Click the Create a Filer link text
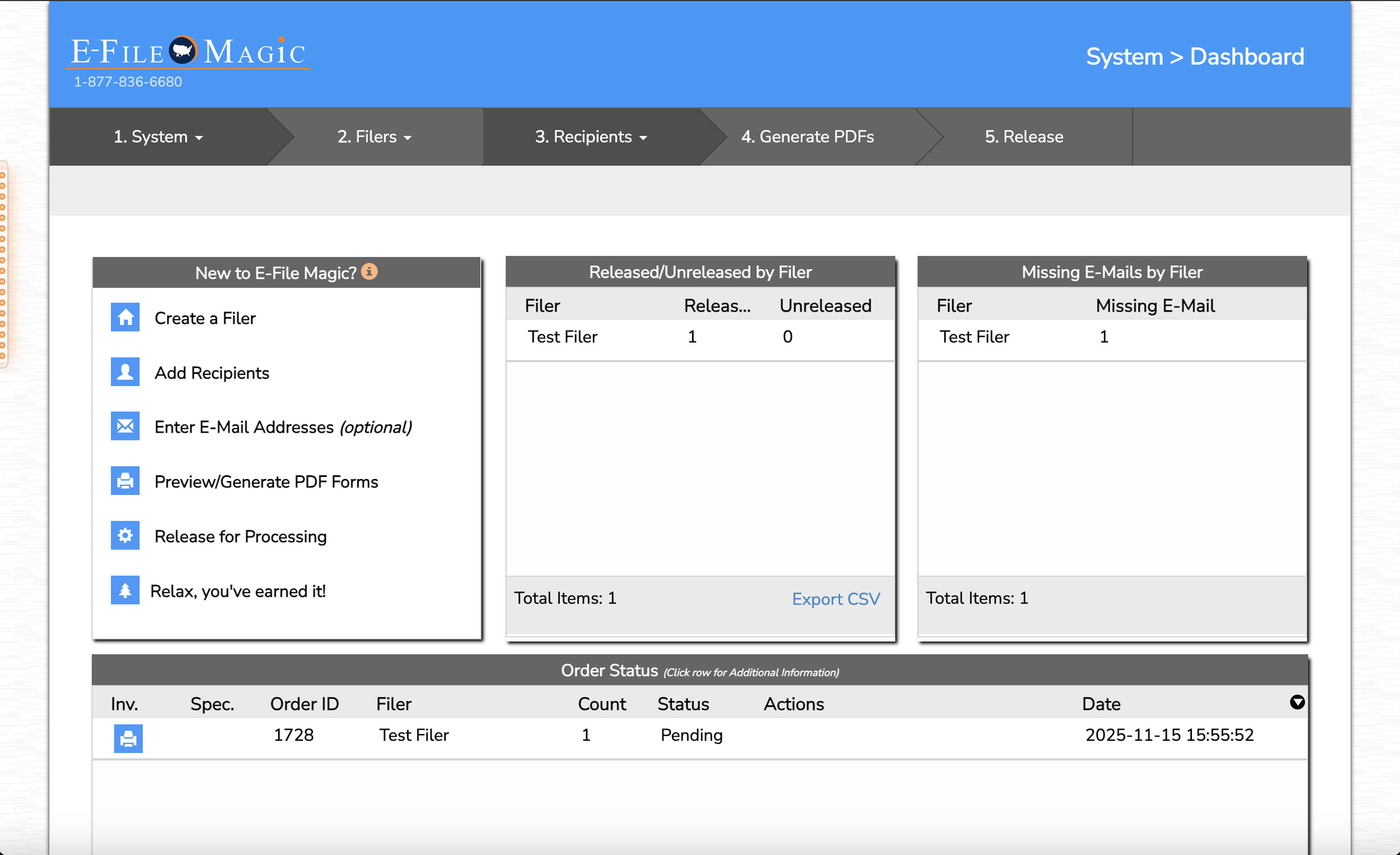Screen dimensions: 1400x855 205,318
